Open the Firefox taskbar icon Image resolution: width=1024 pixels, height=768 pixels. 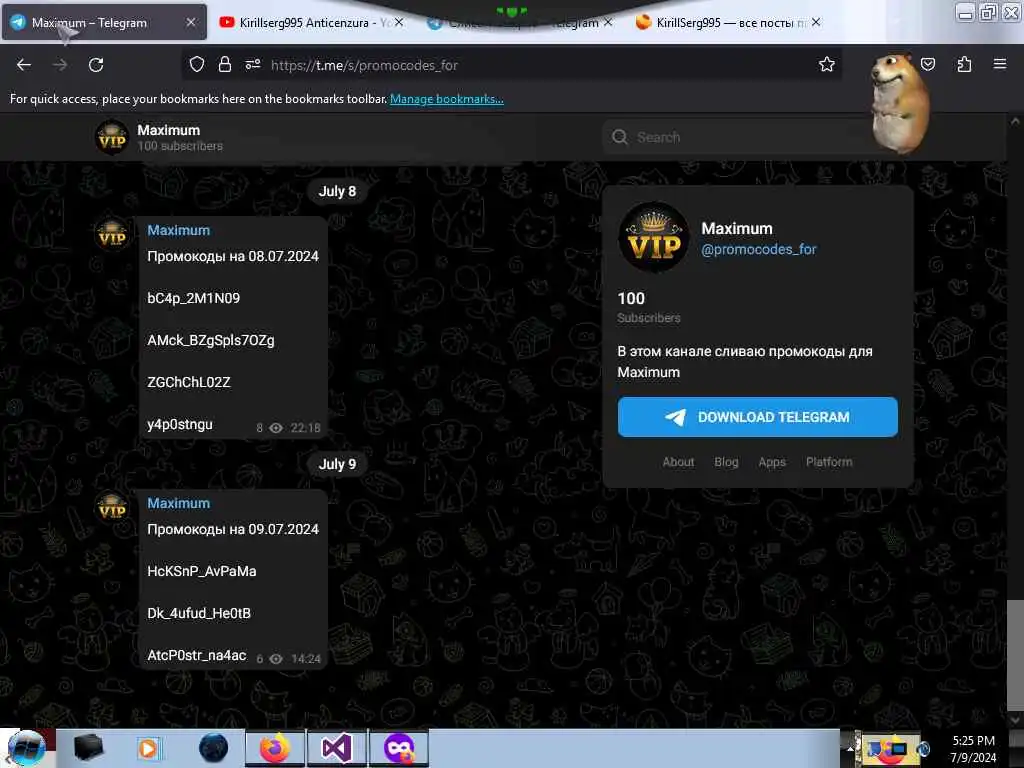point(275,748)
